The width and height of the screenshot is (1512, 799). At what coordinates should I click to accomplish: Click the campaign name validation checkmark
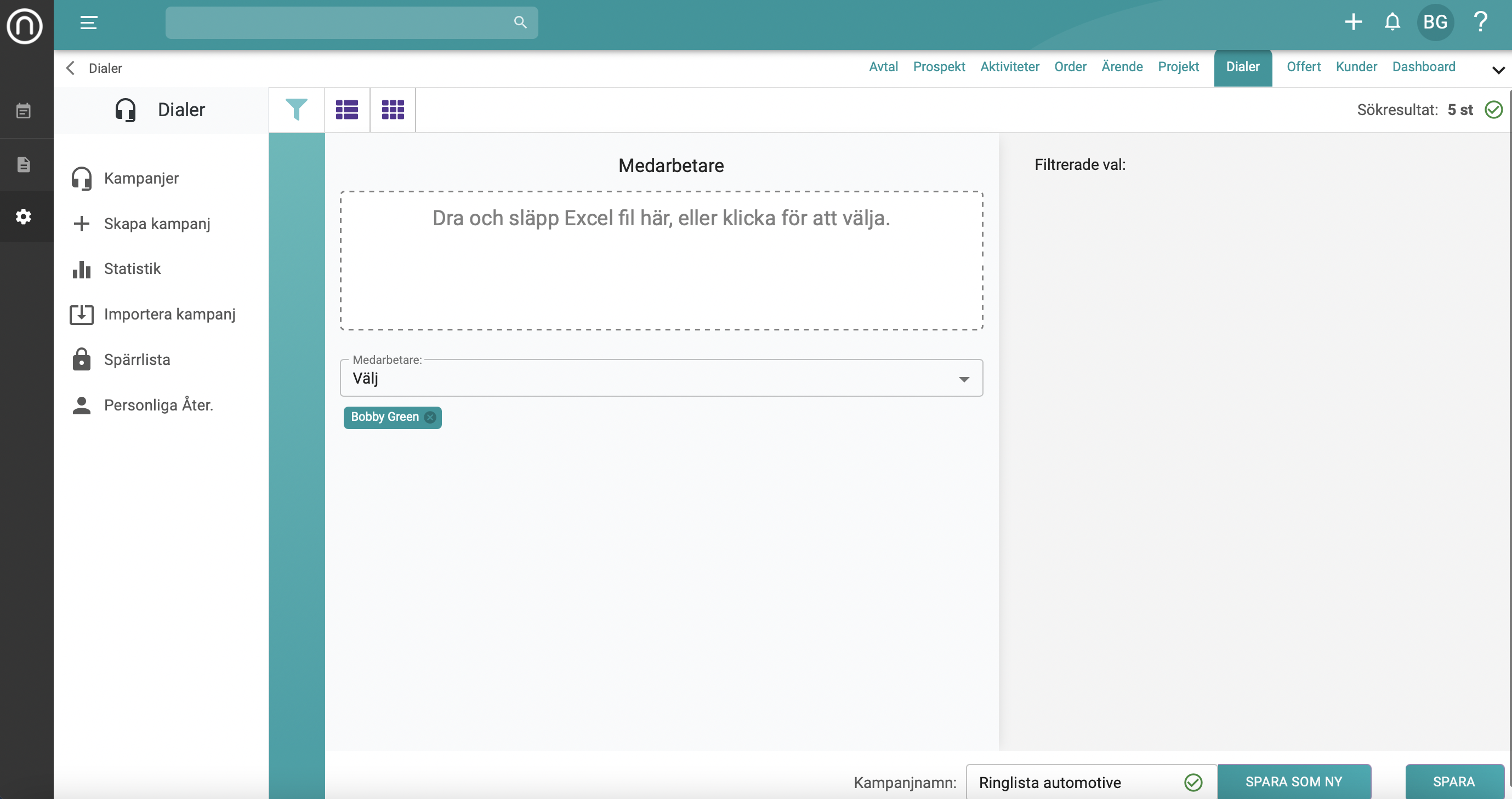click(1193, 782)
